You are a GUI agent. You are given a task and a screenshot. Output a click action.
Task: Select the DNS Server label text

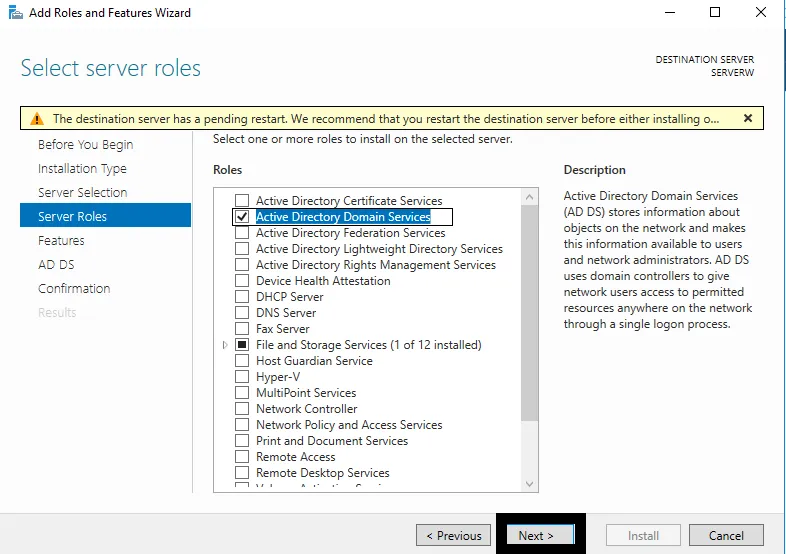pos(286,313)
